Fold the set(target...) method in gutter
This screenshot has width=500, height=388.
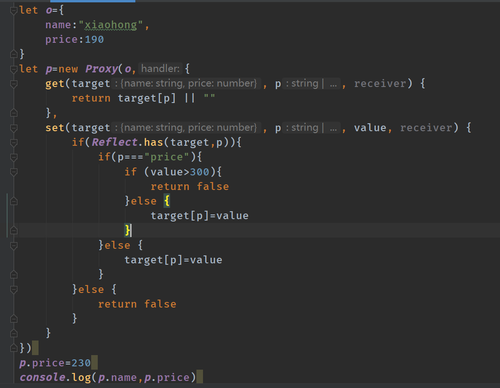coord(14,128)
